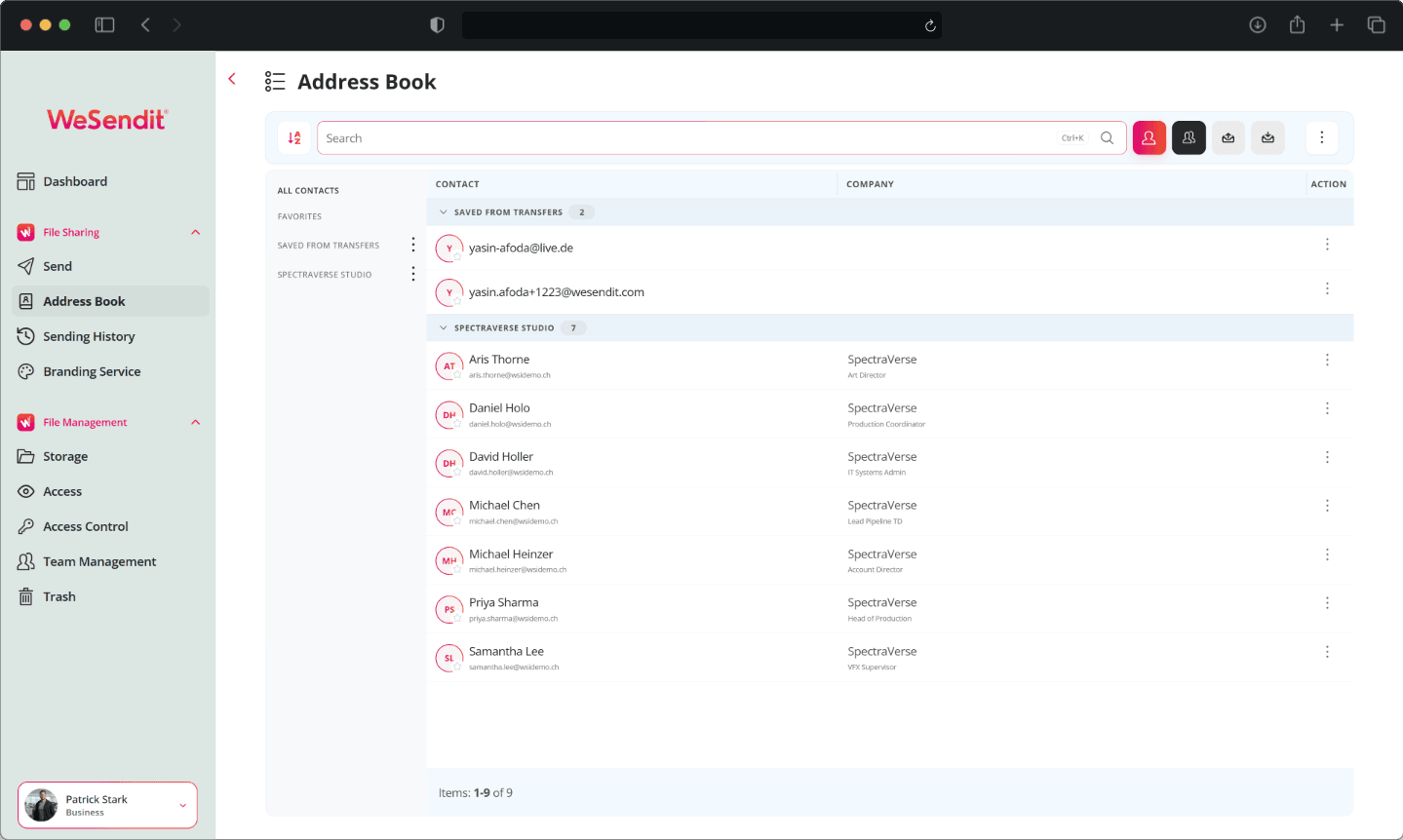Open action menu for Michael Heinzer
This screenshot has width=1403, height=840.
[x=1327, y=554]
